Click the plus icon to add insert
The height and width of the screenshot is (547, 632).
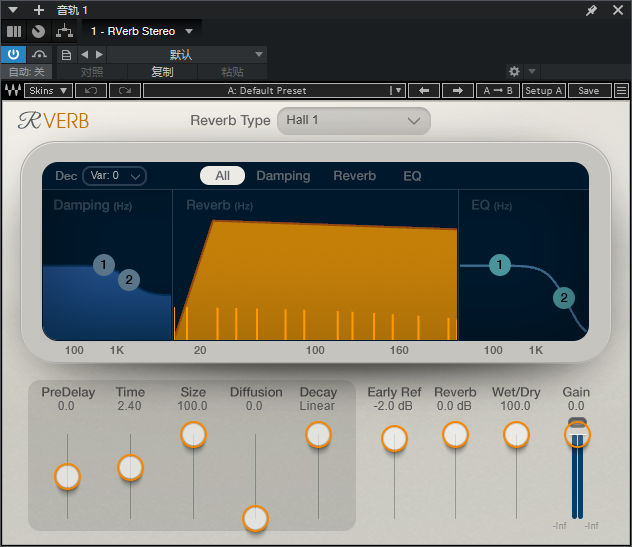pyautogui.click(x=39, y=10)
